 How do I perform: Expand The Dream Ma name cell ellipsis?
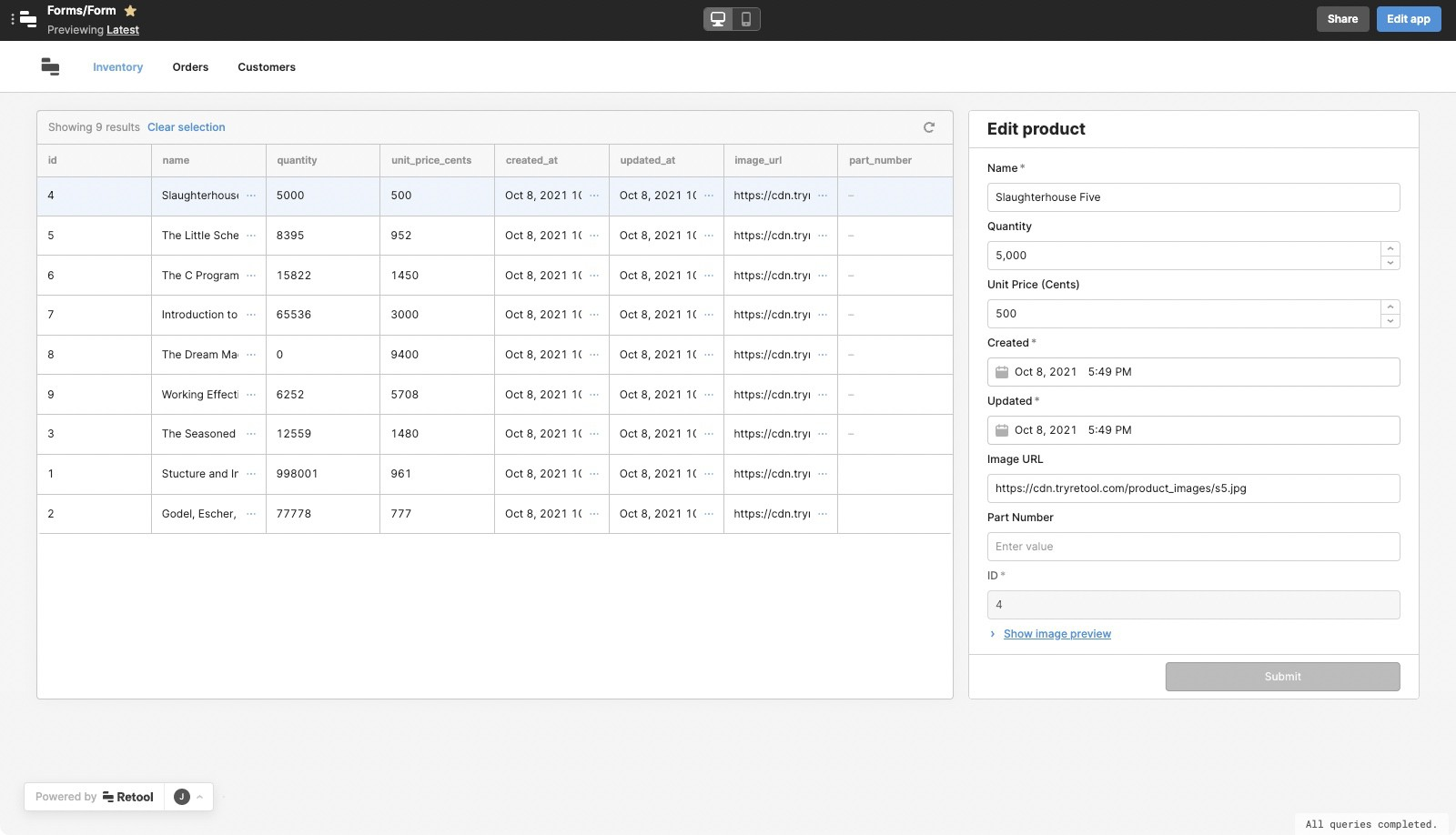coord(251,355)
